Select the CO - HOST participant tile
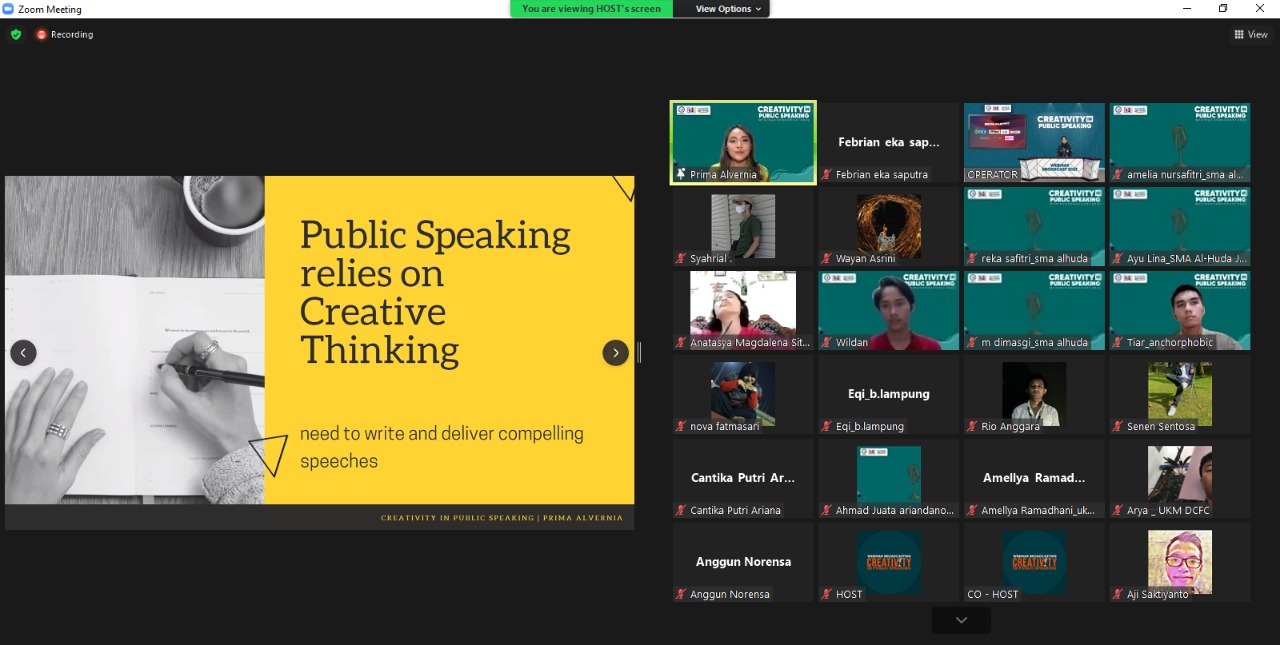 (1034, 562)
